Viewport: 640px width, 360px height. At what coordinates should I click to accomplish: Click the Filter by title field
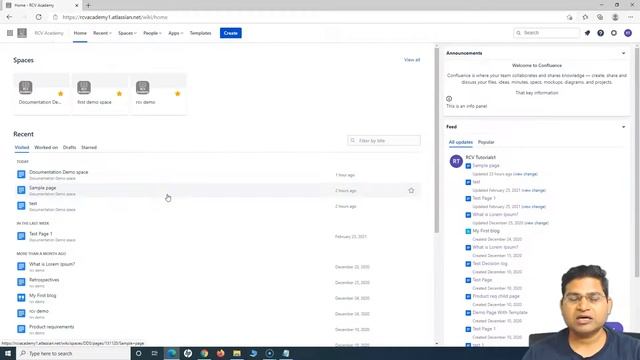(384, 140)
